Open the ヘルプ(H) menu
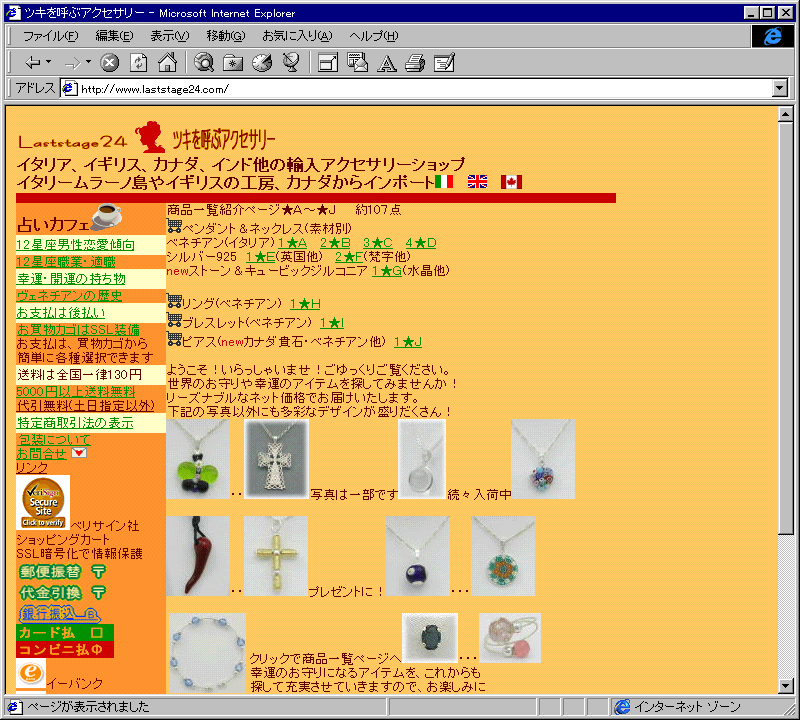Image resolution: width=800 pixels, height=720 pixels. [373, 36]
